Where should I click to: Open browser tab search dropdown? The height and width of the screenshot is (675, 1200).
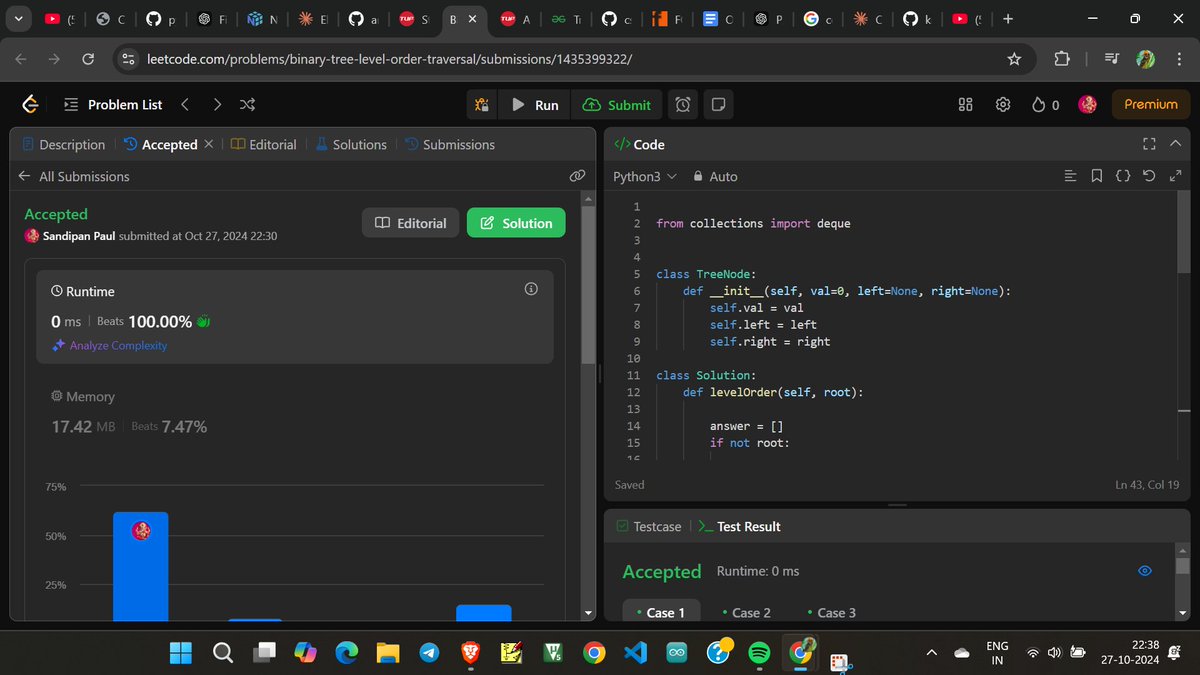pyautogui.click(x=19, y=19)
